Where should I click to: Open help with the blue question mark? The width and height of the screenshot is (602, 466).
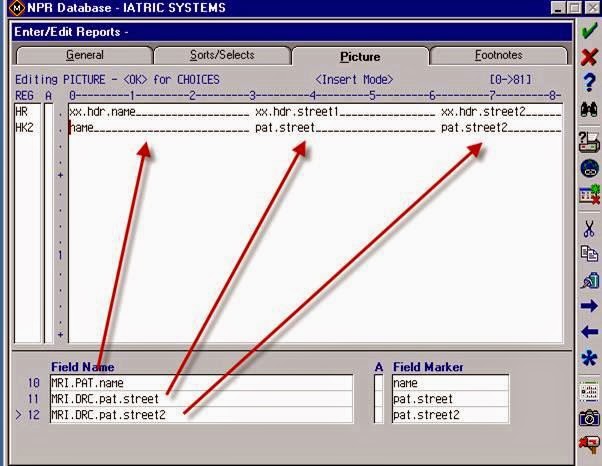point(589,82)
